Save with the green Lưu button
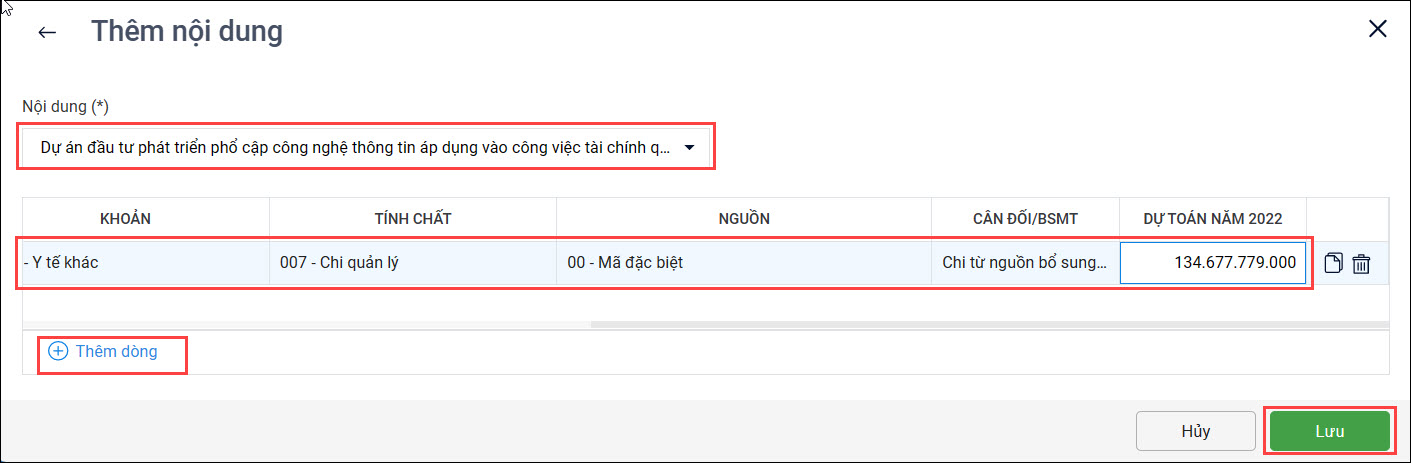The image size is (1411, 463). 1329,431
